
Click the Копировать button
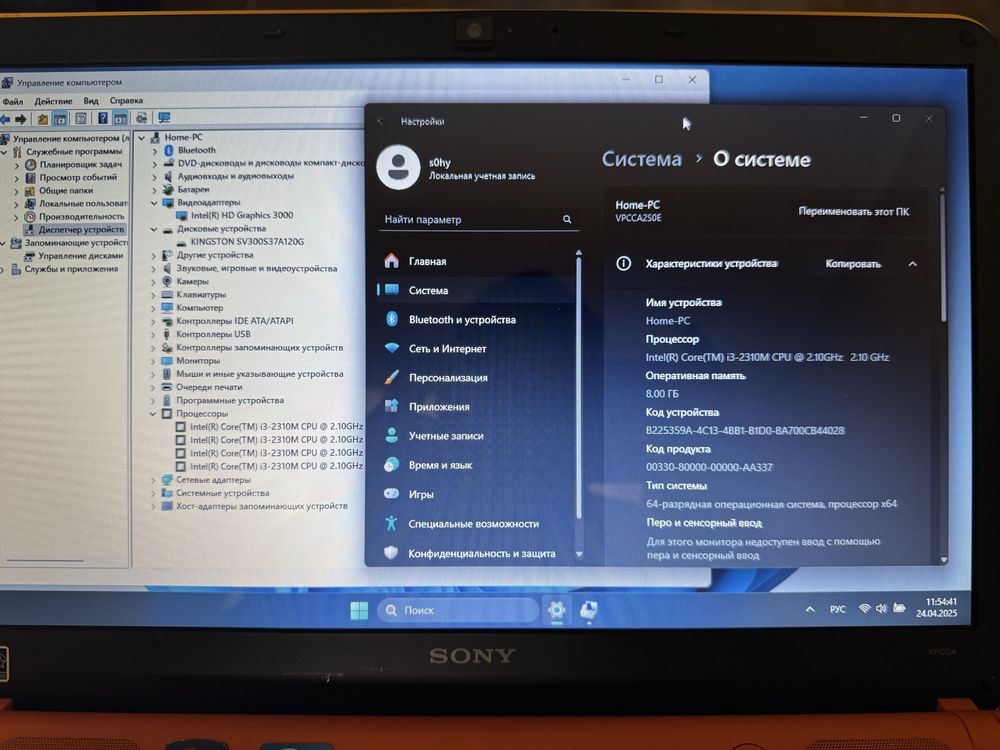pos(853,264)
